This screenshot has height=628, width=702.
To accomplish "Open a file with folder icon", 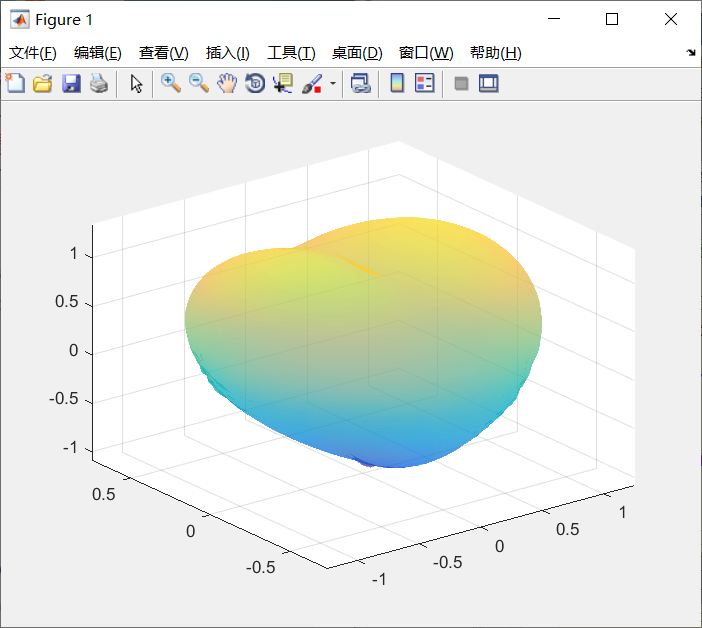I will click(x=43, y=83).
